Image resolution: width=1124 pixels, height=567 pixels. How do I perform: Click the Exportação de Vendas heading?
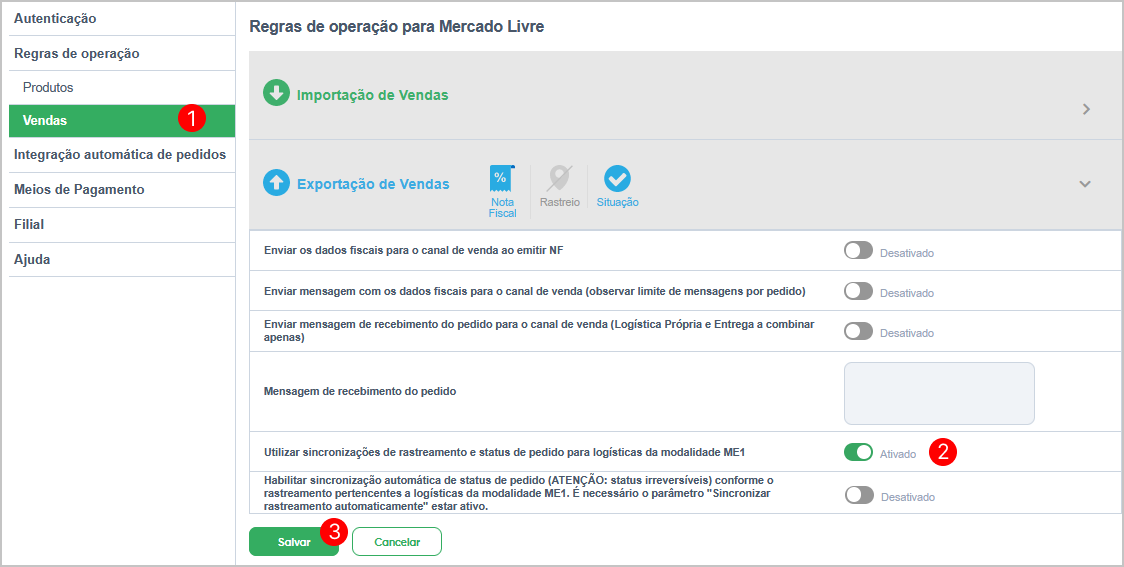pos(373,184)
